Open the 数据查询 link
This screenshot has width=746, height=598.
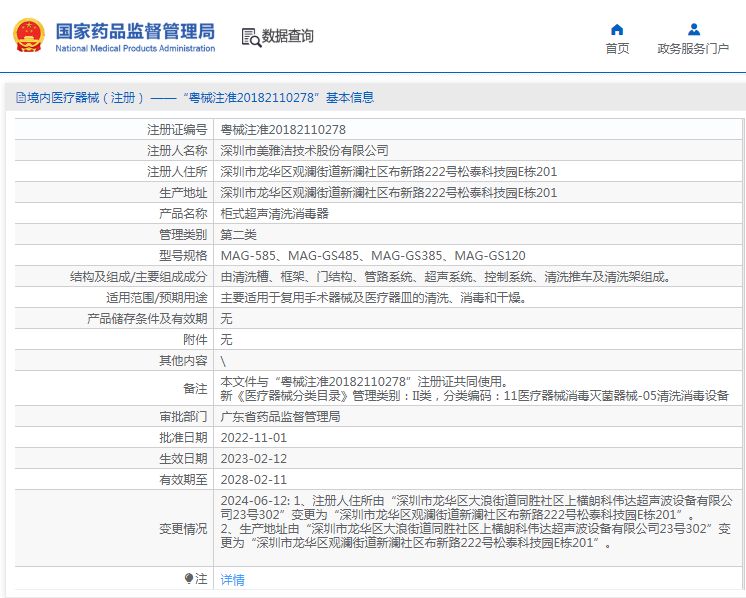(287, 36)
